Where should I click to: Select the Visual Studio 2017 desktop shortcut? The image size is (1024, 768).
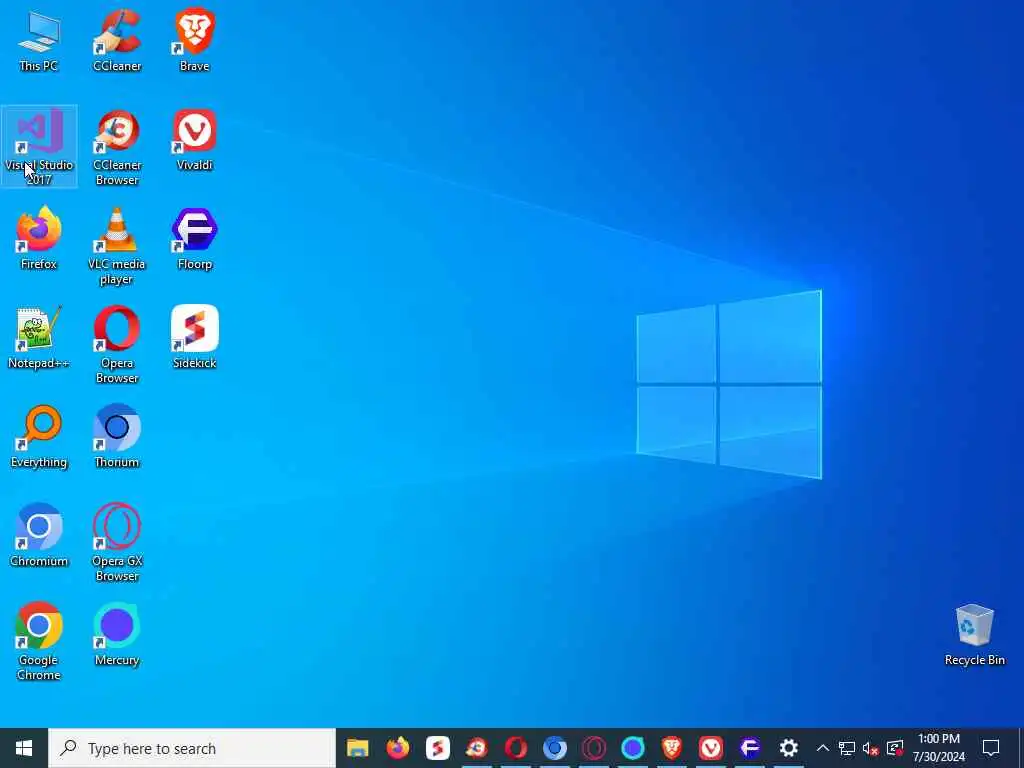click(x=39, y=147)
